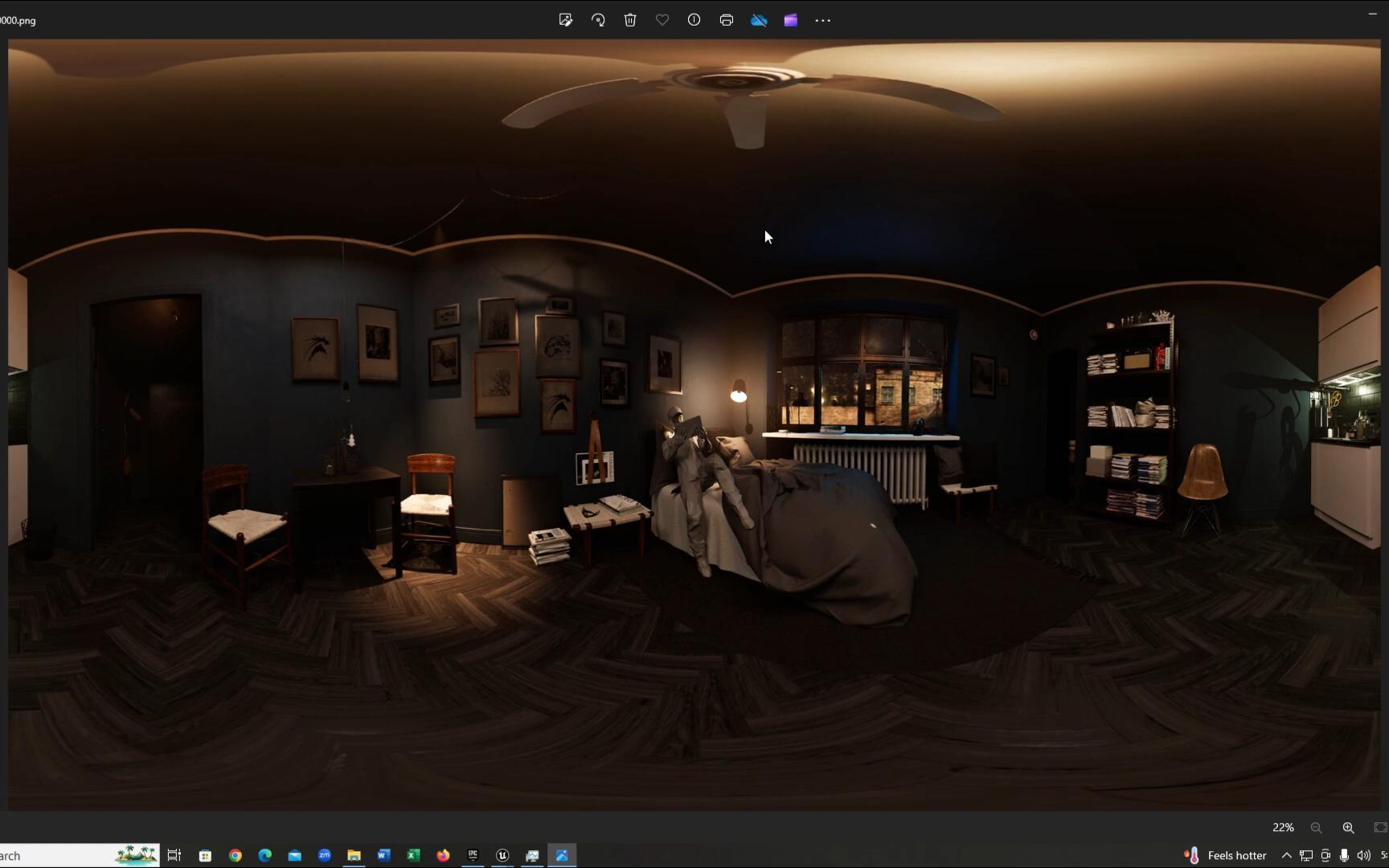Open Microsoft Excel from the taskbar
1389x868 pixels.
[x=413, y=855]
